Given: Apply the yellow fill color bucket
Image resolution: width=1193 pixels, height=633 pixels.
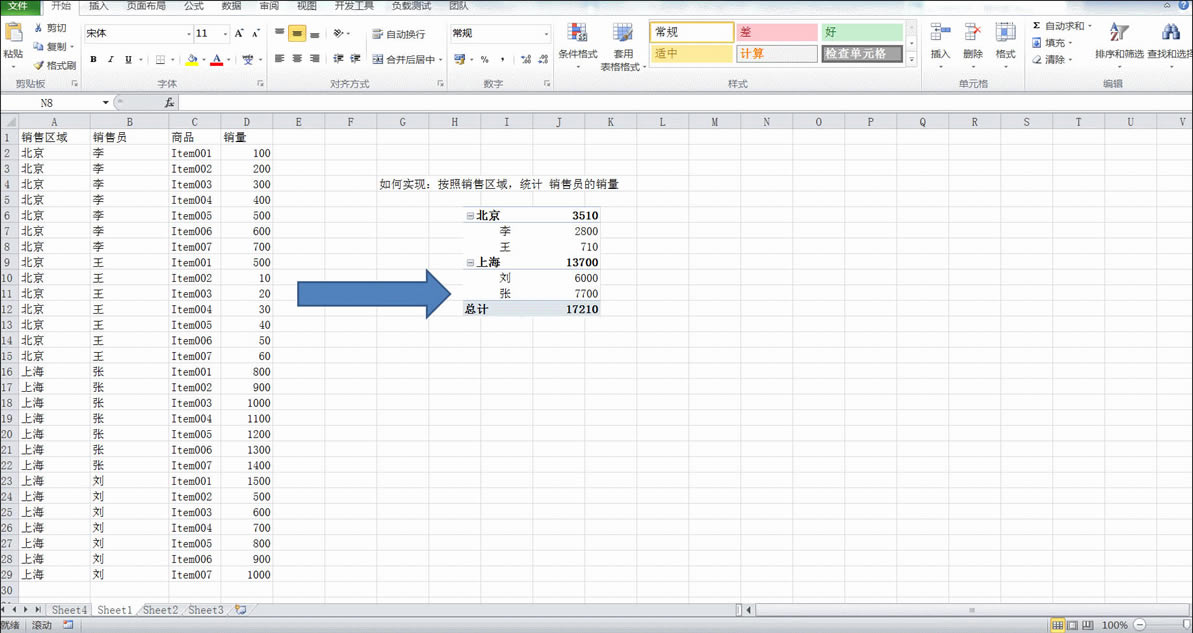Looking at the screenshot, I should click(x=192, y=59).
